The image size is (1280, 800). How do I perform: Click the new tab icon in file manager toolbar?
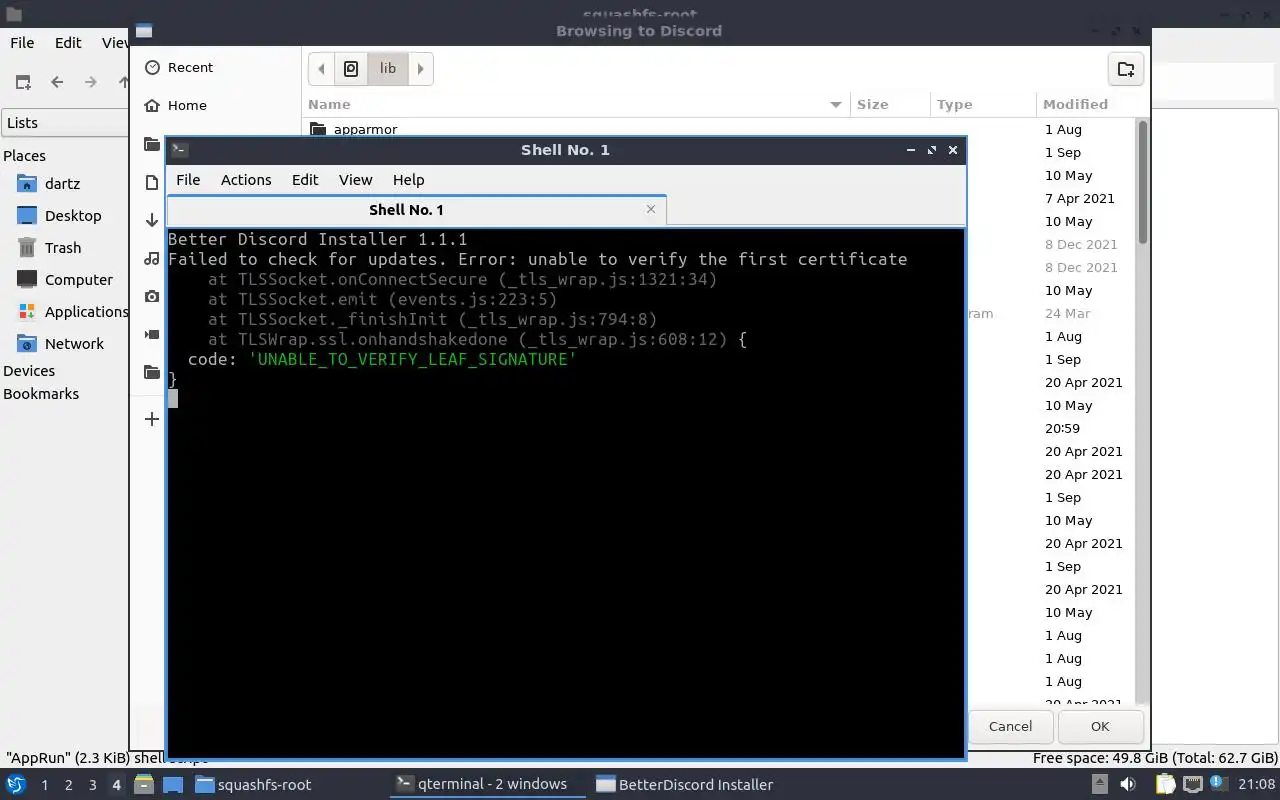click(x=23, y=82)
